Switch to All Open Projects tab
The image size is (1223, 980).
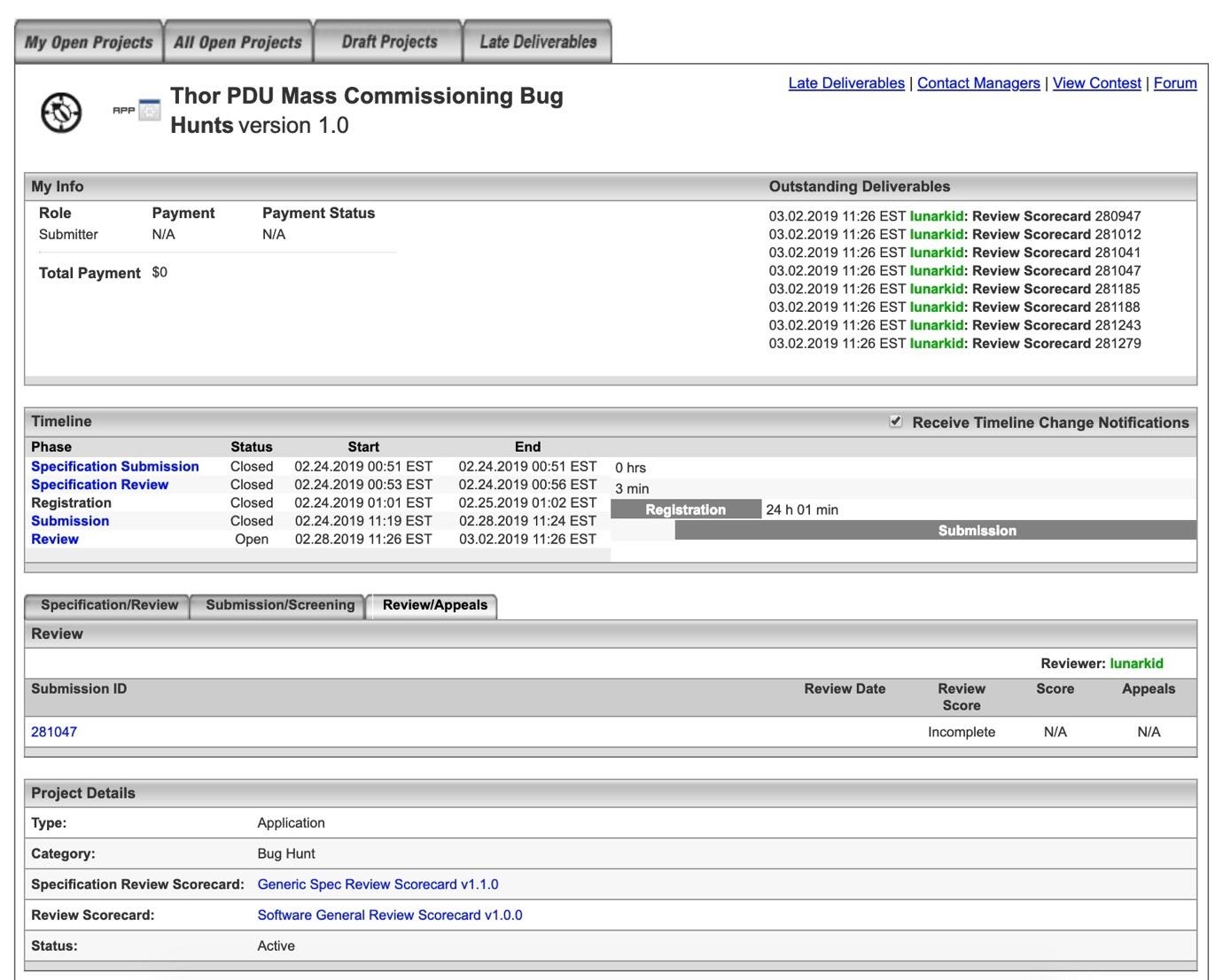click(238, 42)
